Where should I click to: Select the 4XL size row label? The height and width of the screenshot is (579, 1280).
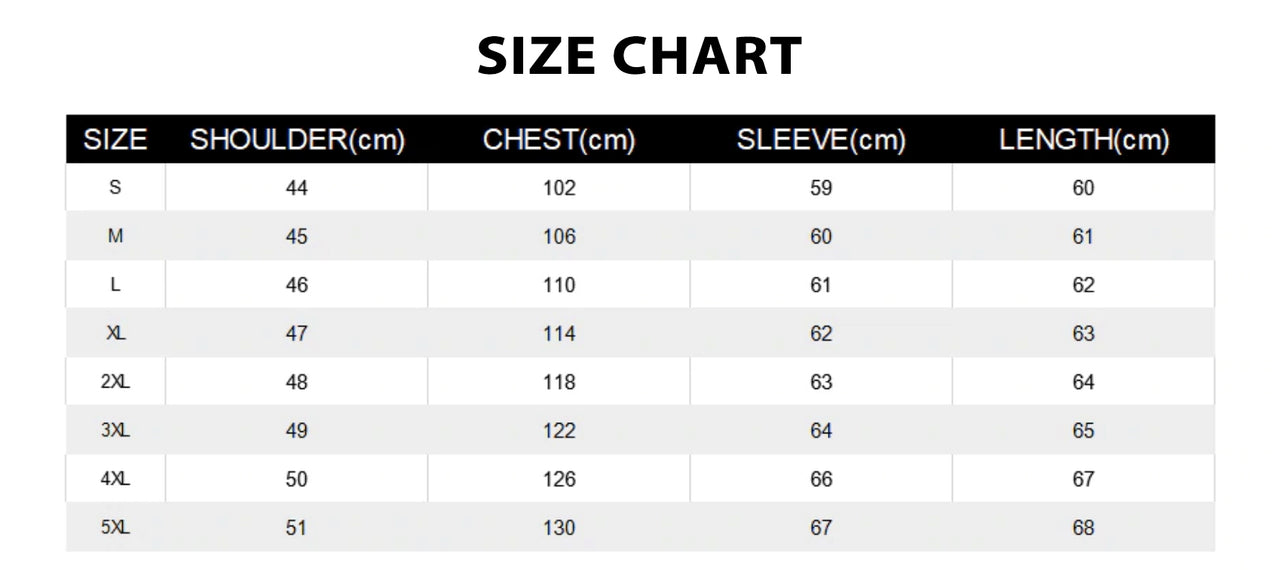[115, 479]
